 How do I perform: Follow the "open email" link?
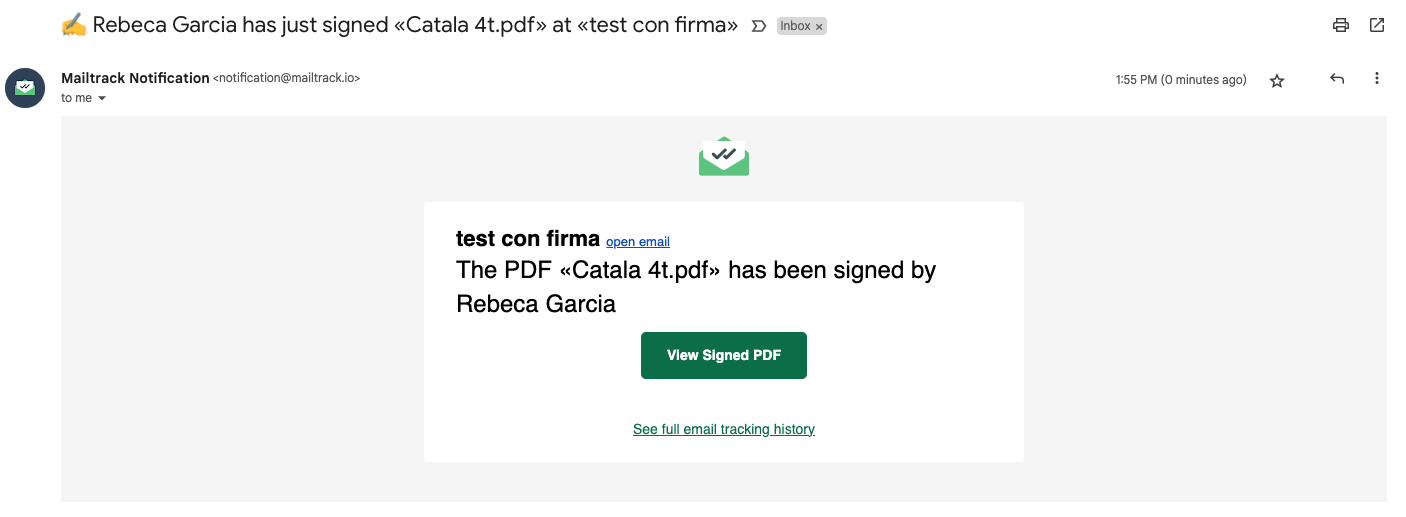(x=638, y=242)
